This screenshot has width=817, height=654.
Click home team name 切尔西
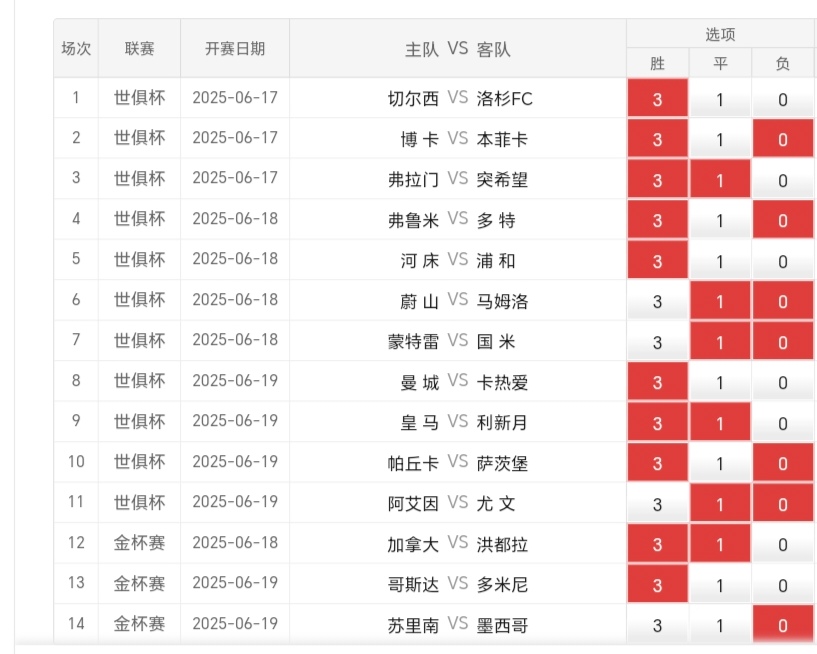pos(413,98)
